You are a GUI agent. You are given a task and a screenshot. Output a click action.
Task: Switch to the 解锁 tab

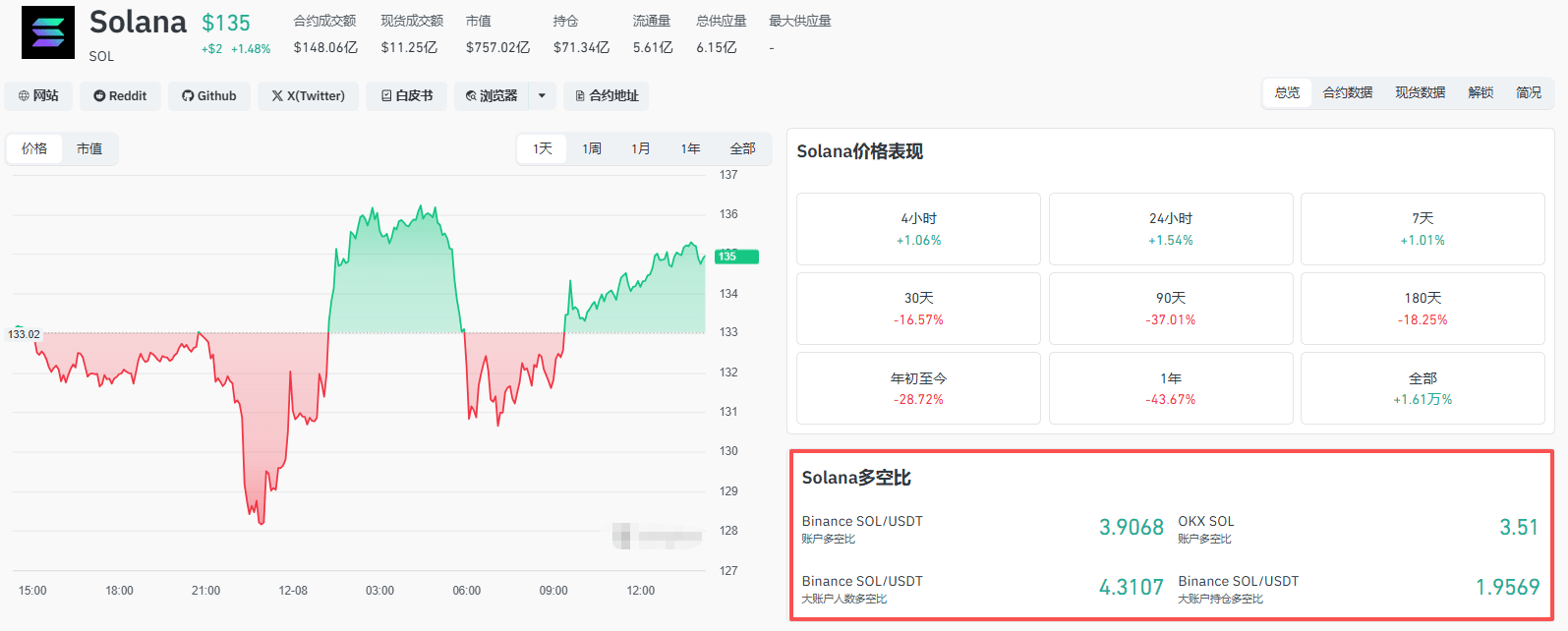(x=1481, y=92)
